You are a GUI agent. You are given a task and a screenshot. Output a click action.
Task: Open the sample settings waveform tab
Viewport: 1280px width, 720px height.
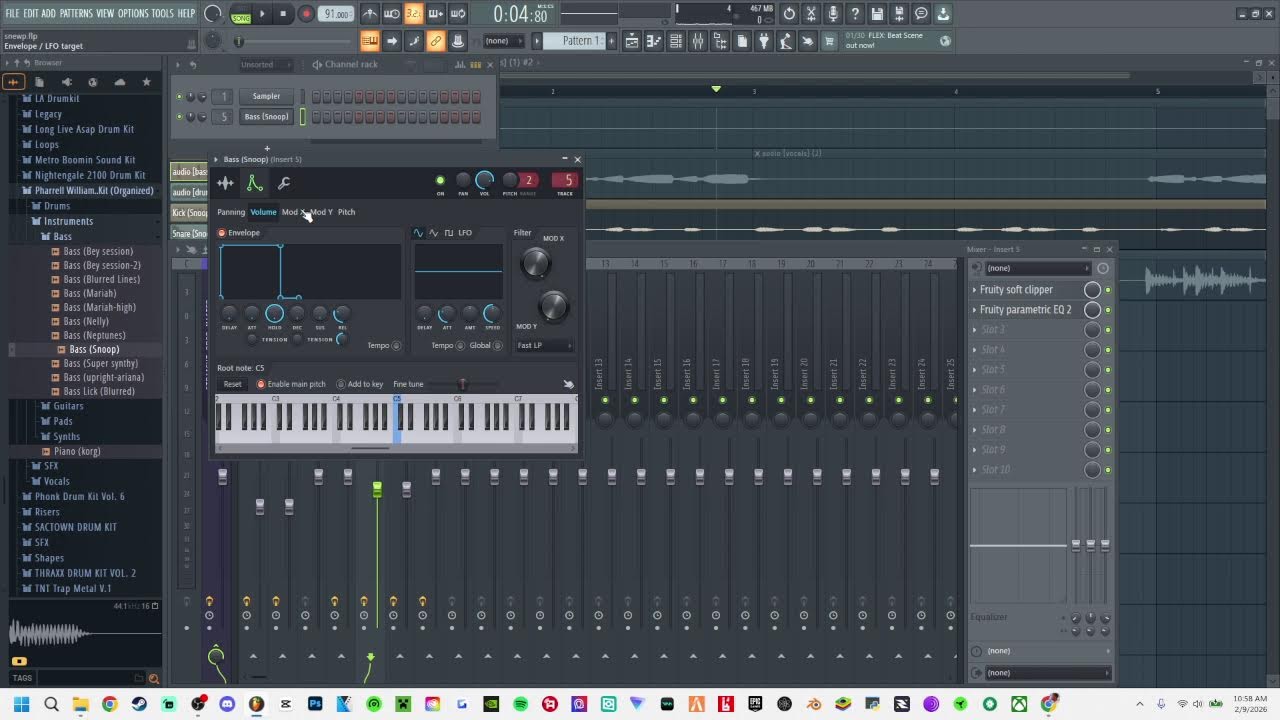point(225,183)
